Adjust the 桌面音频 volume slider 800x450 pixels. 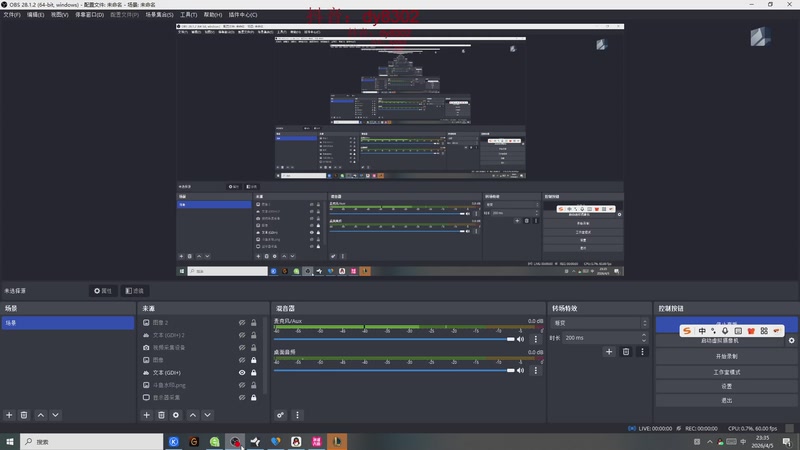(394, 370)
